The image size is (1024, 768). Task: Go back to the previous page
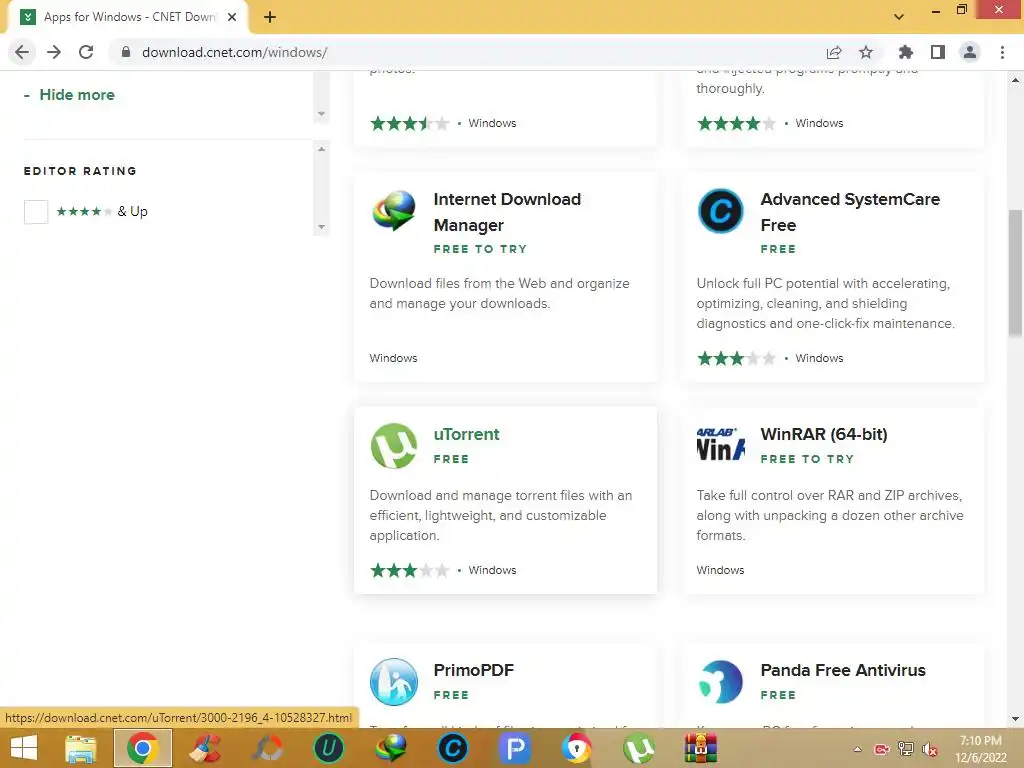22,52
